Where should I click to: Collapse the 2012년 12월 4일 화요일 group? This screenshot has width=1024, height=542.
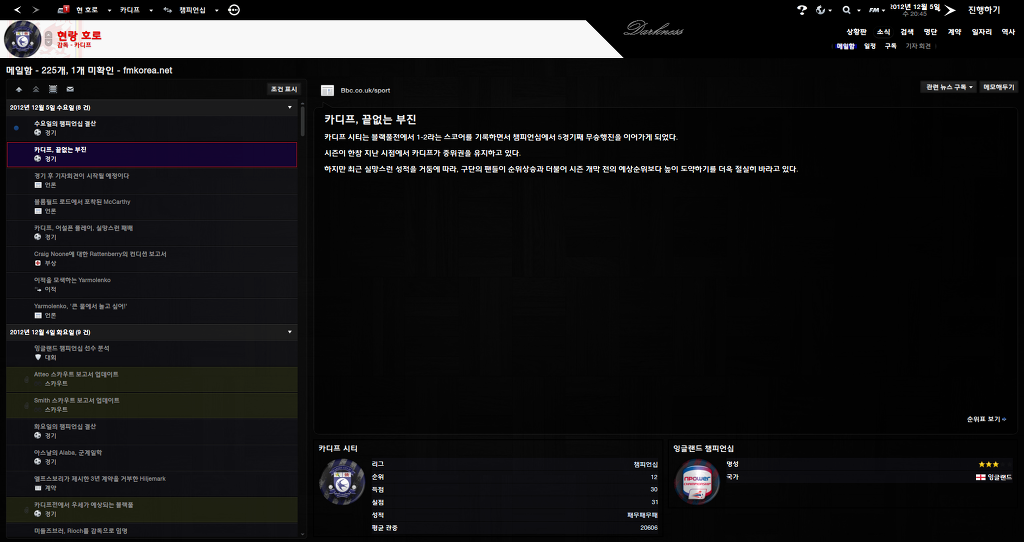click(290, 332)
